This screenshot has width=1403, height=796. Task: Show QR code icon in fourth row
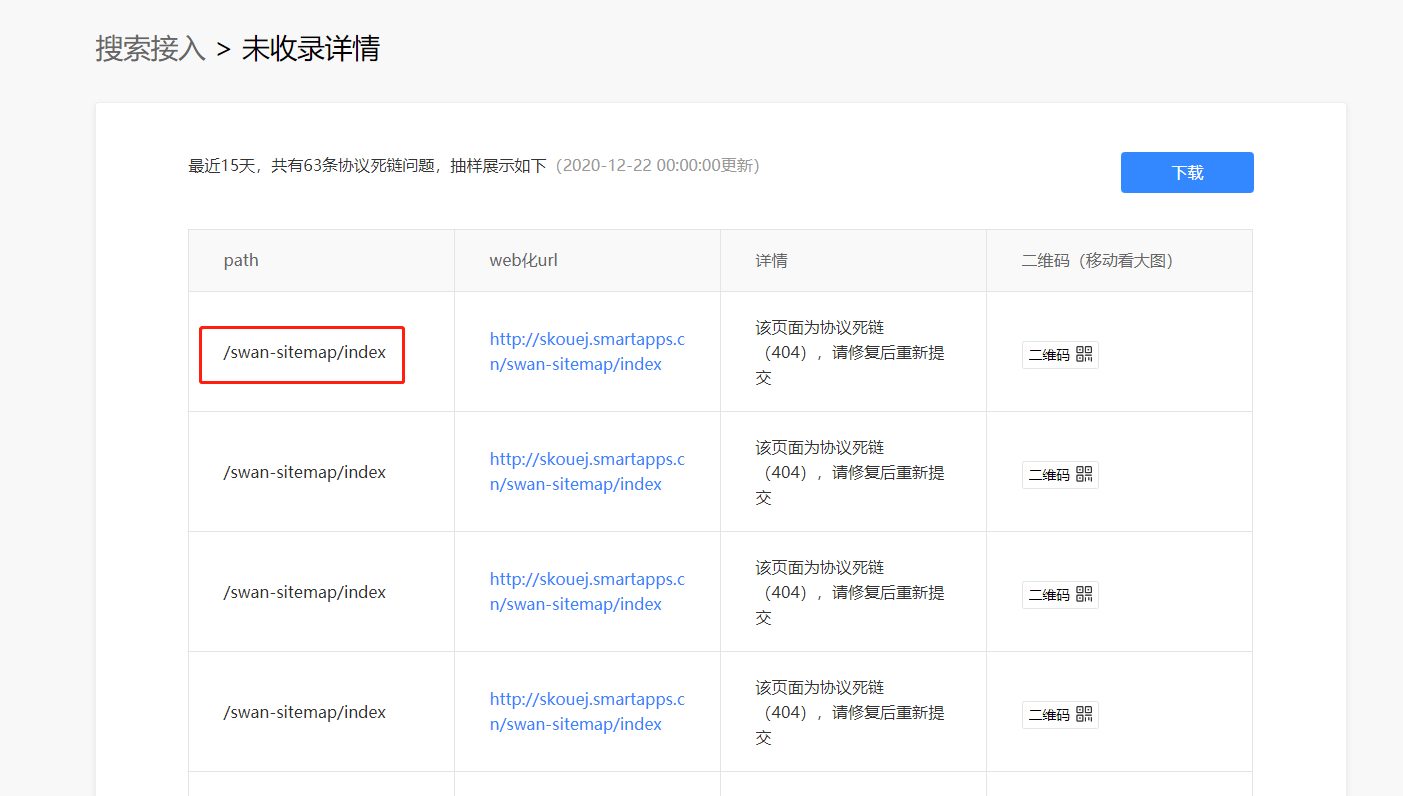[1060, 714]
